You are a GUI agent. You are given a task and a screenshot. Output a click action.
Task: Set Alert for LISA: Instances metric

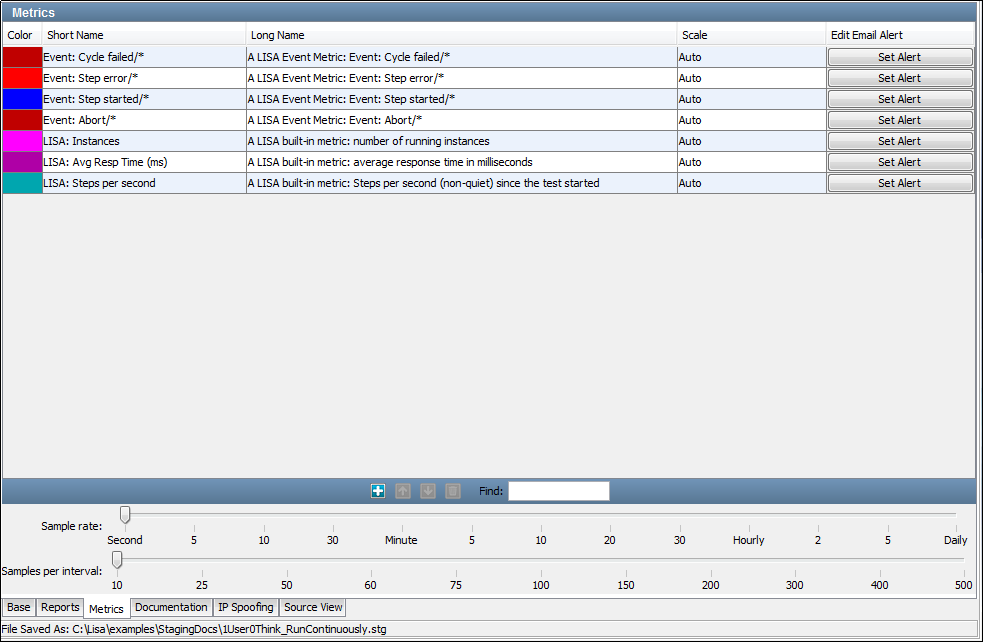point(899,141)
